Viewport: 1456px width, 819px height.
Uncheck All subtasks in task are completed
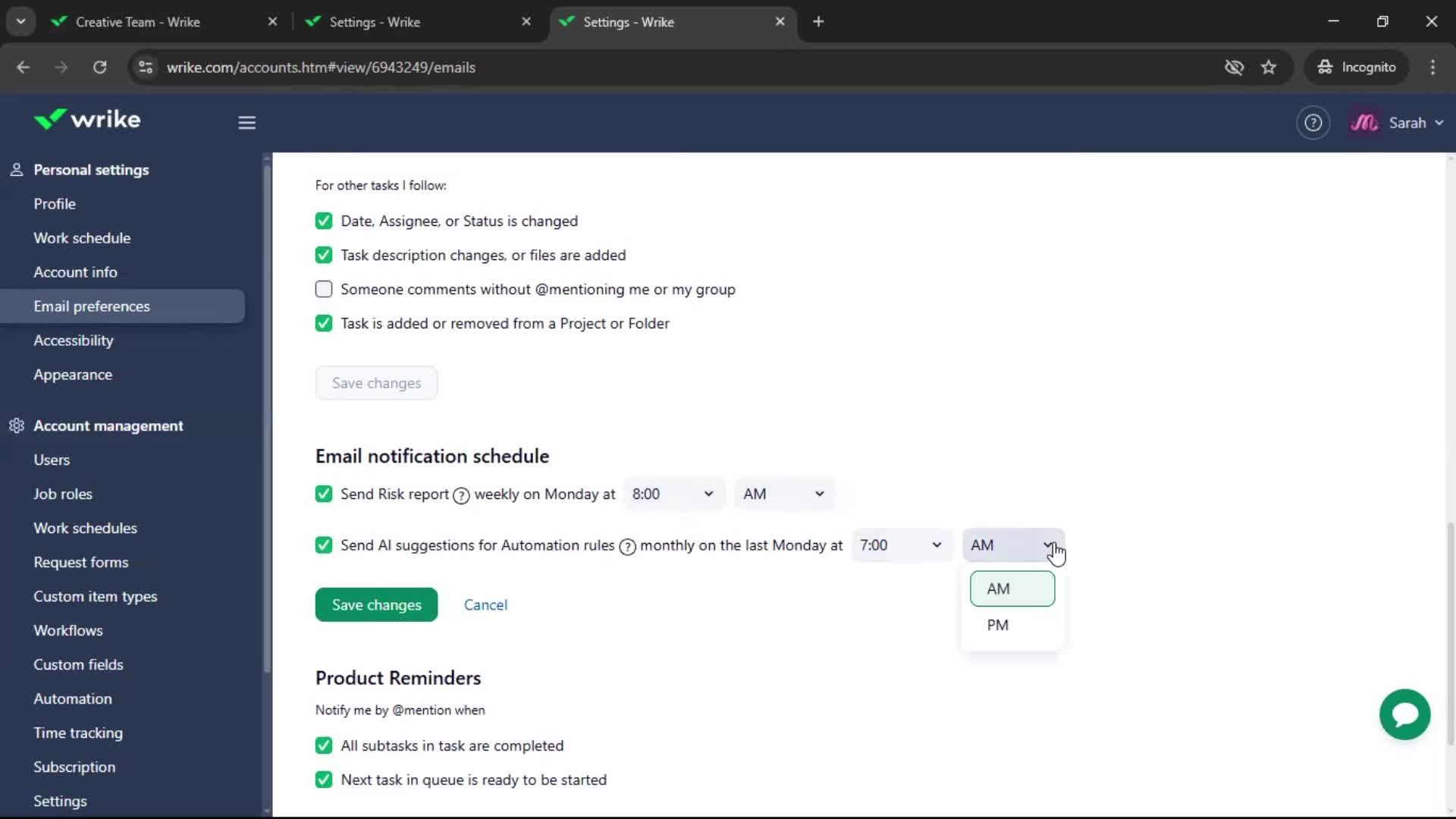[x=324, y=745]
